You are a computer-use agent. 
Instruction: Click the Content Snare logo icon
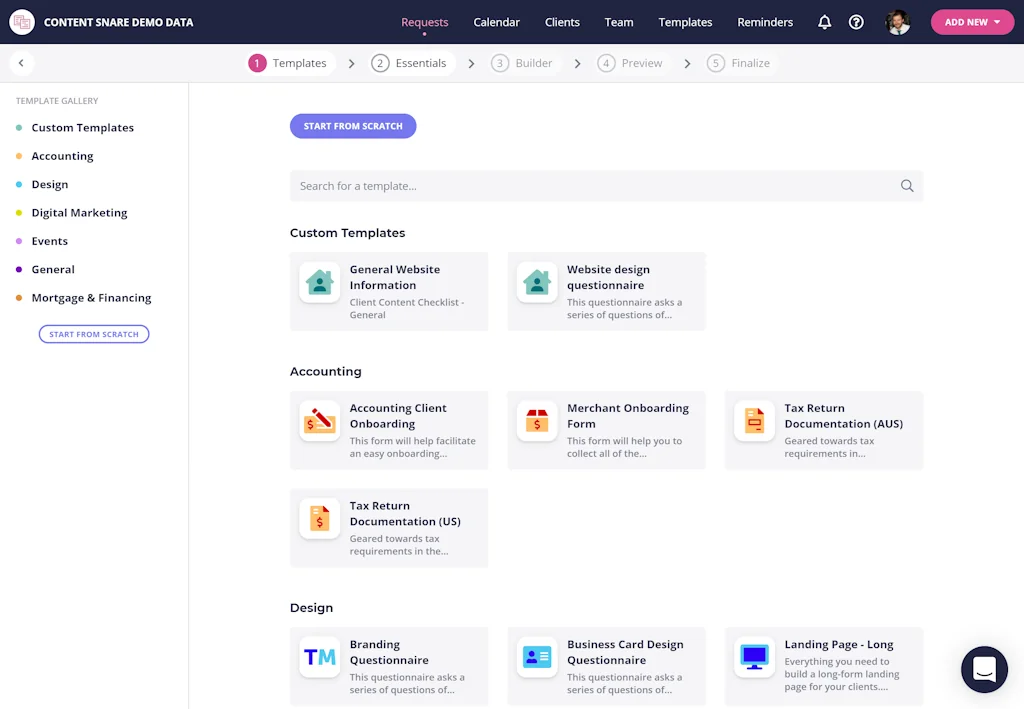[x=21, y=22]
